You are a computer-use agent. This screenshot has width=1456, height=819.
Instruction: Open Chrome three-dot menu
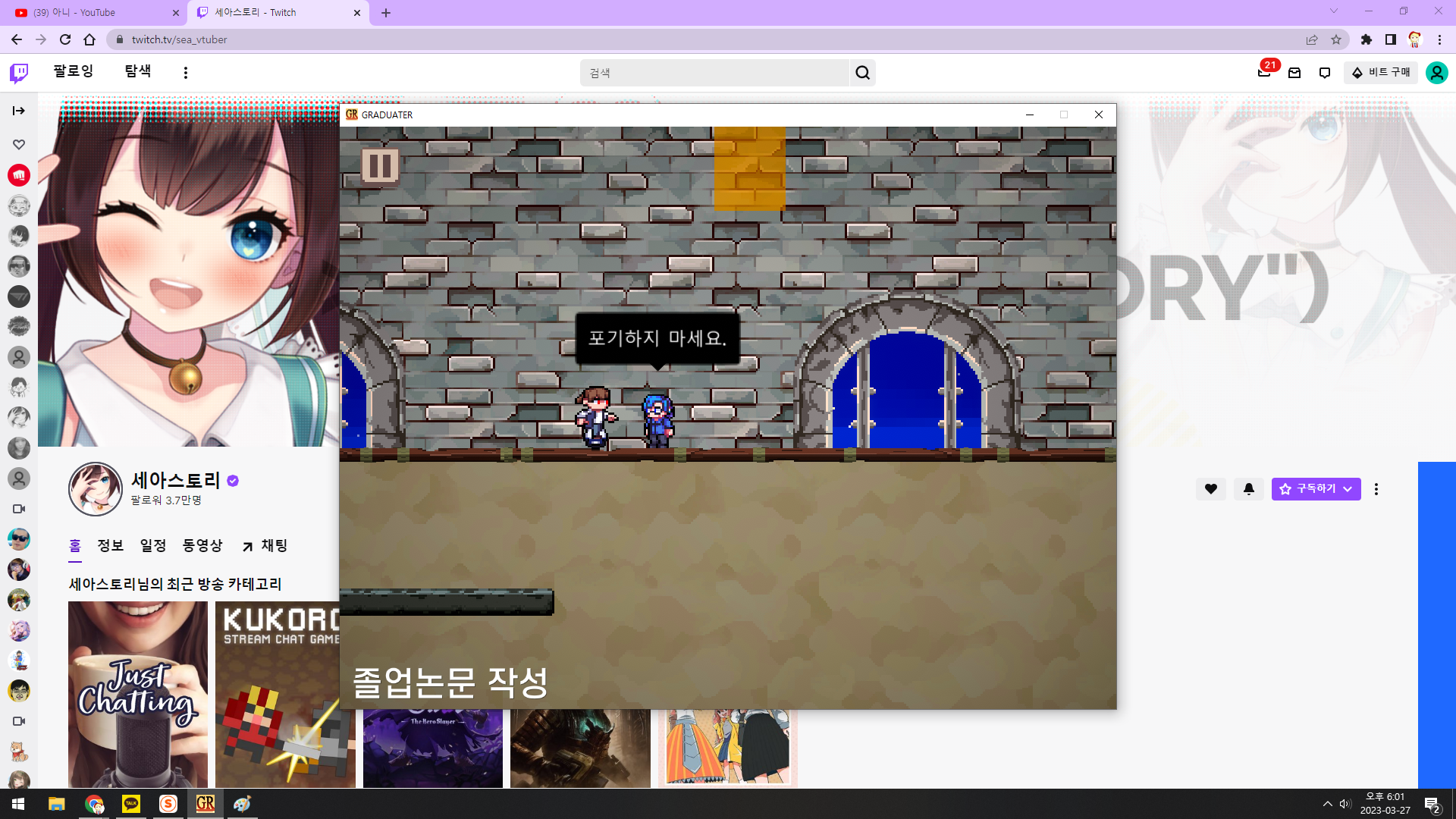click(1439, 39)
